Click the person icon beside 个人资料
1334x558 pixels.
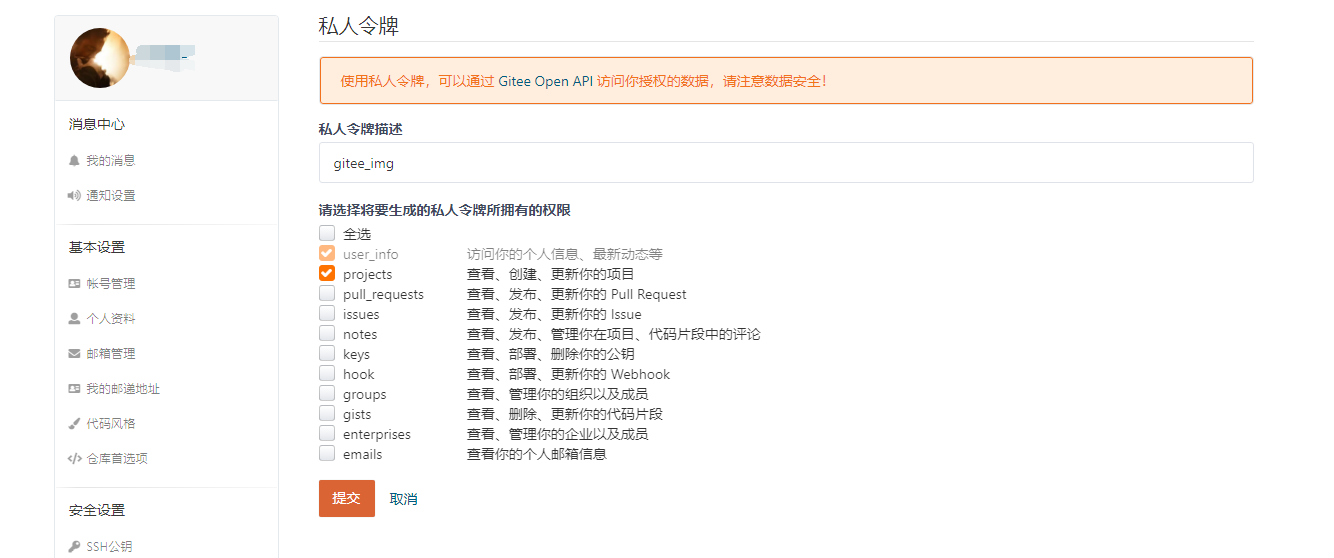tap(74, 319)
